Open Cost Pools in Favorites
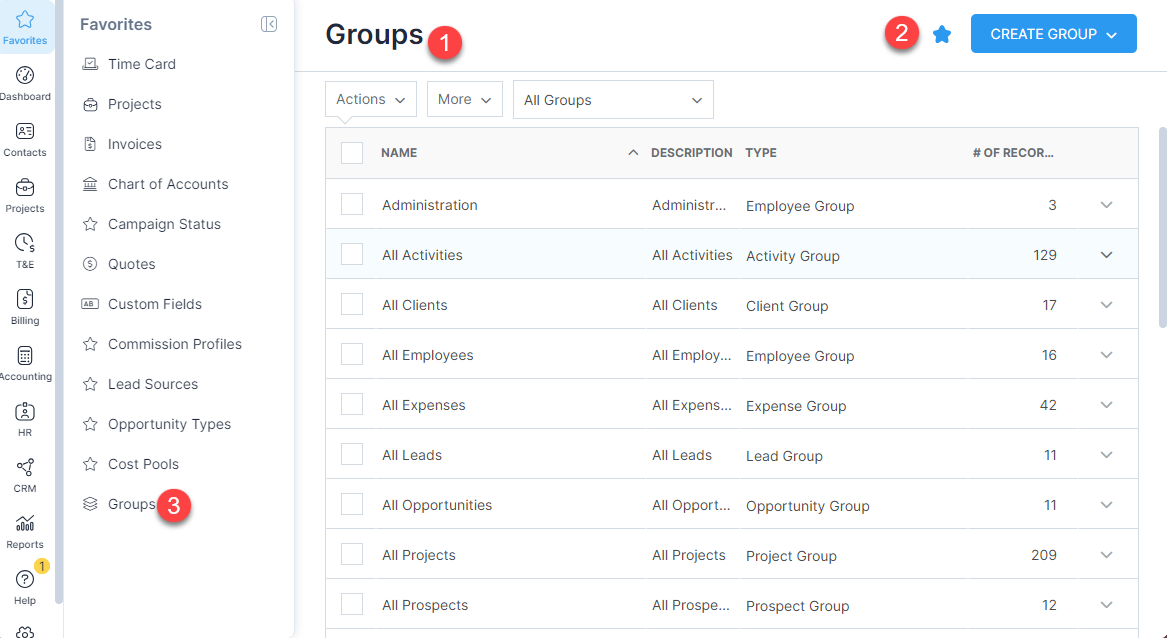The width and height of the screenshot is (1167, 638). click(143, 464)
